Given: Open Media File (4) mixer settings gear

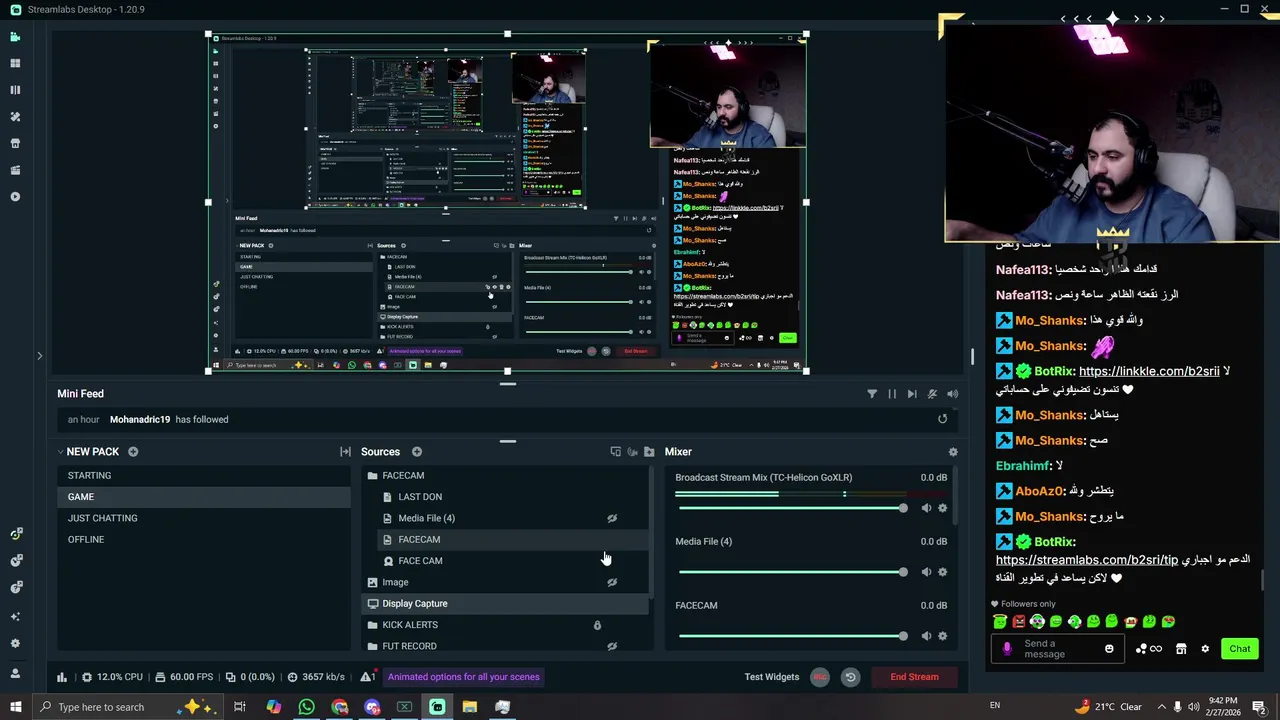Looking at the screenshot, I should 942,572.
